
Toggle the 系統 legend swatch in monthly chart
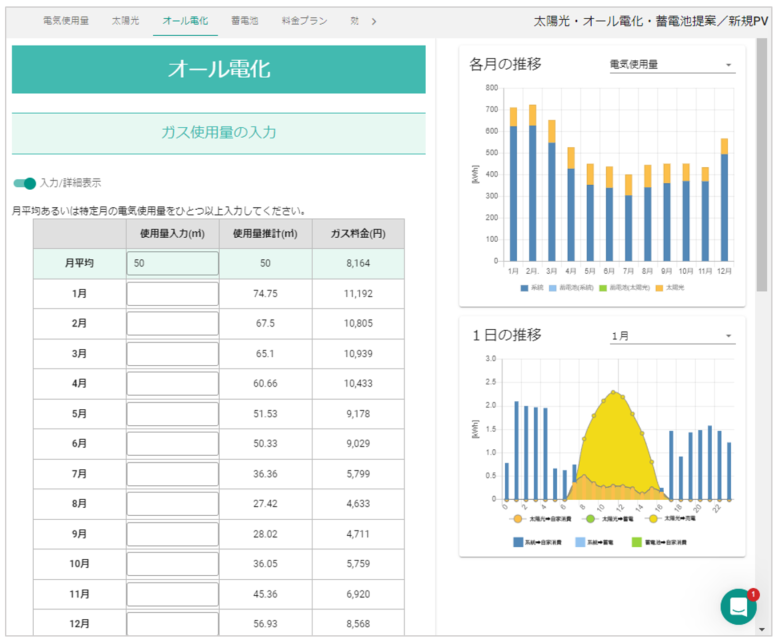pyautogui.click(x=524, y=288)
